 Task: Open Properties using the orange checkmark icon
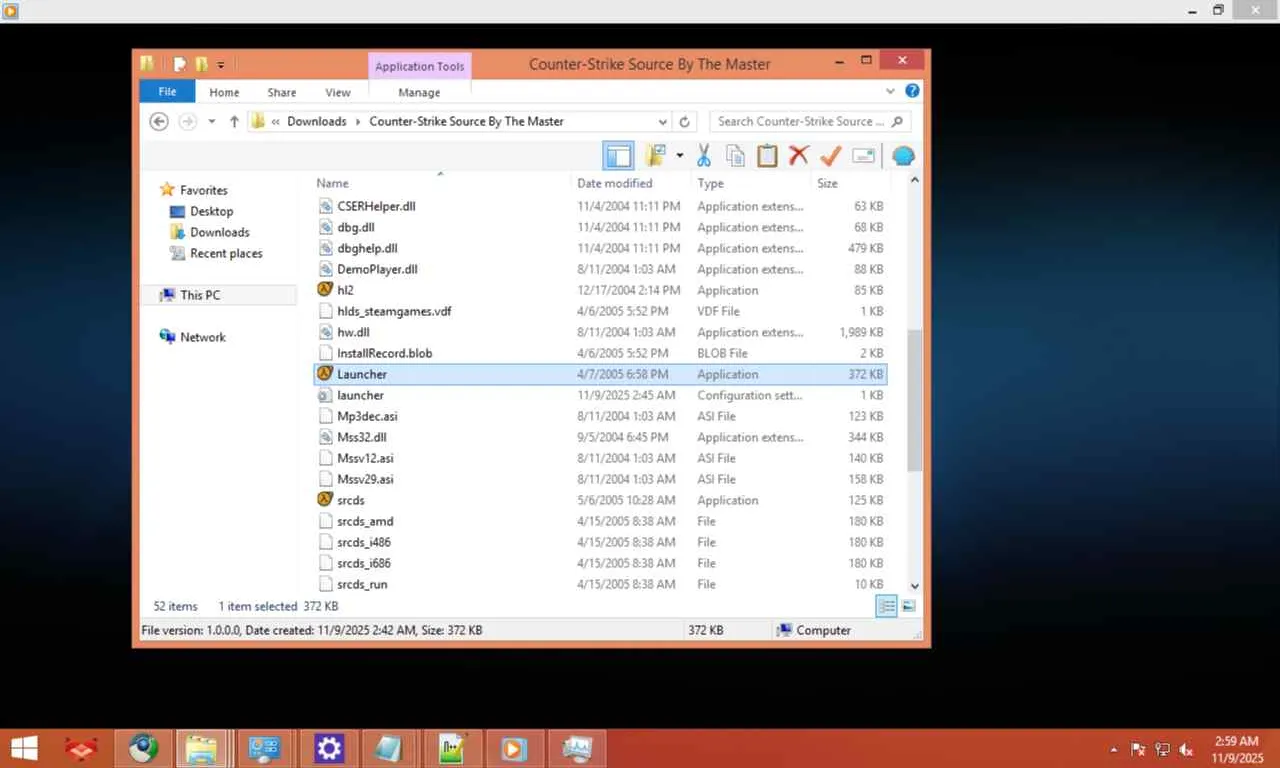pyautogui.click(x=830, y=155)
